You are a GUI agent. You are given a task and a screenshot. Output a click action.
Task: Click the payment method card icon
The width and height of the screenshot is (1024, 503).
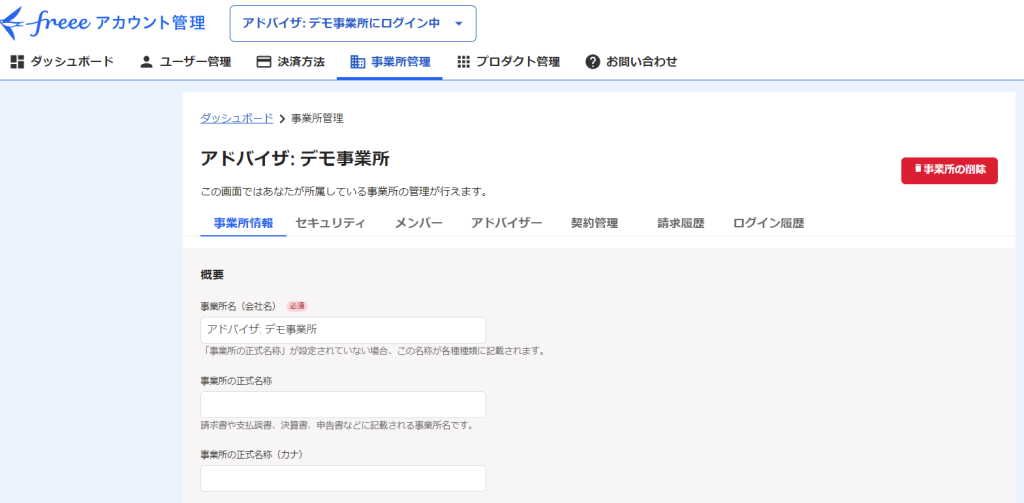pos(264,62)
